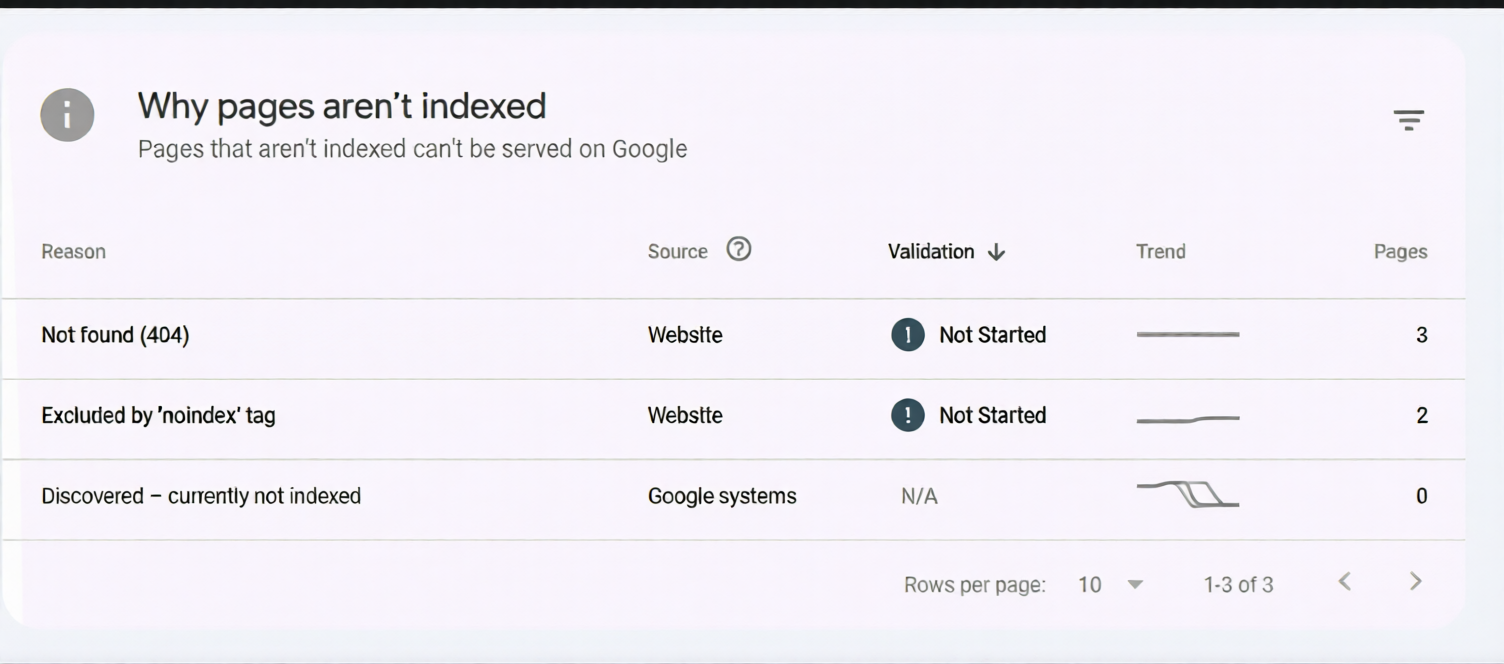Select the Excluded by noindex tag row
The height and width of the screenshot is (664, 1504).
pos(159,415)
